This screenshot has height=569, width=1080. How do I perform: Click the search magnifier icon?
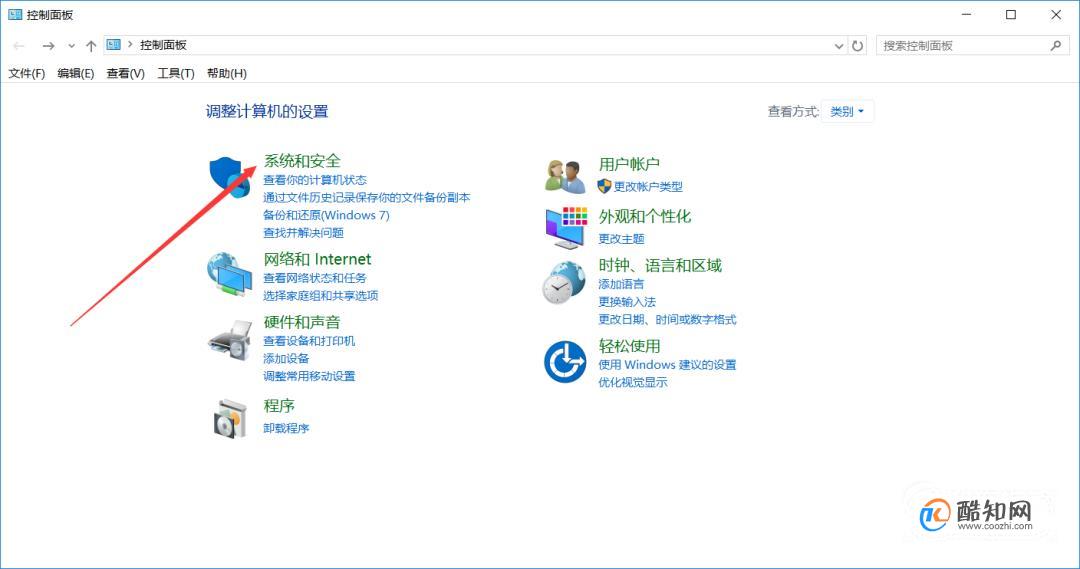point(1055,45)
